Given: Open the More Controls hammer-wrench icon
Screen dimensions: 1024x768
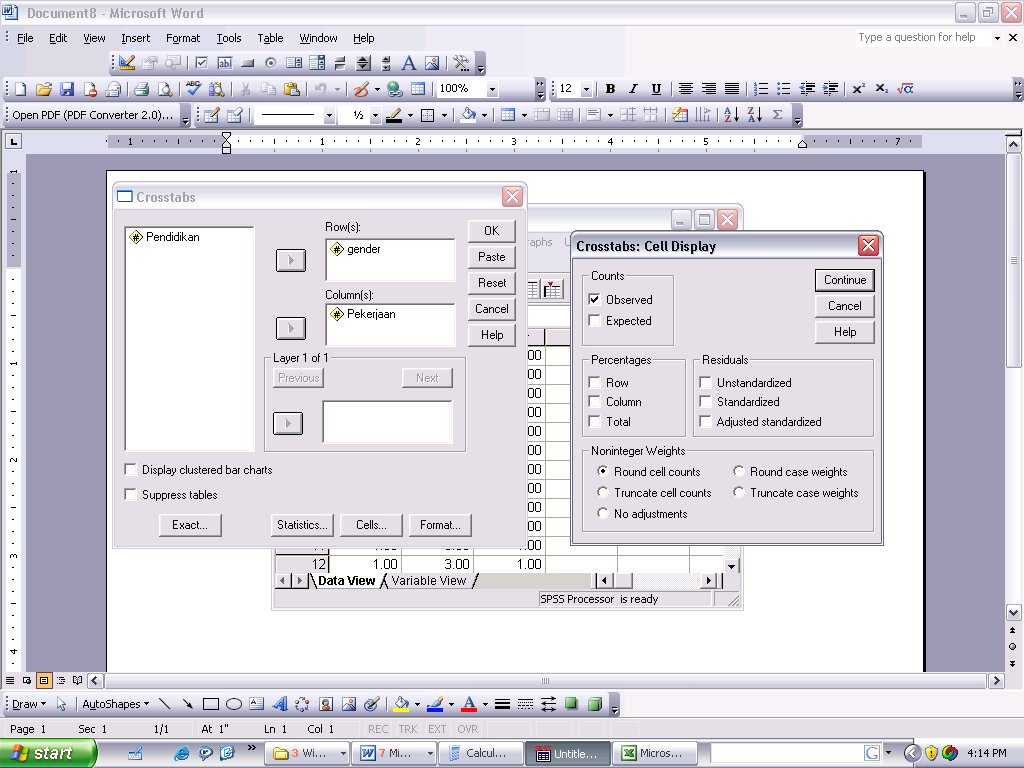Looking at the screenshot, I should [x=461, y=63].
